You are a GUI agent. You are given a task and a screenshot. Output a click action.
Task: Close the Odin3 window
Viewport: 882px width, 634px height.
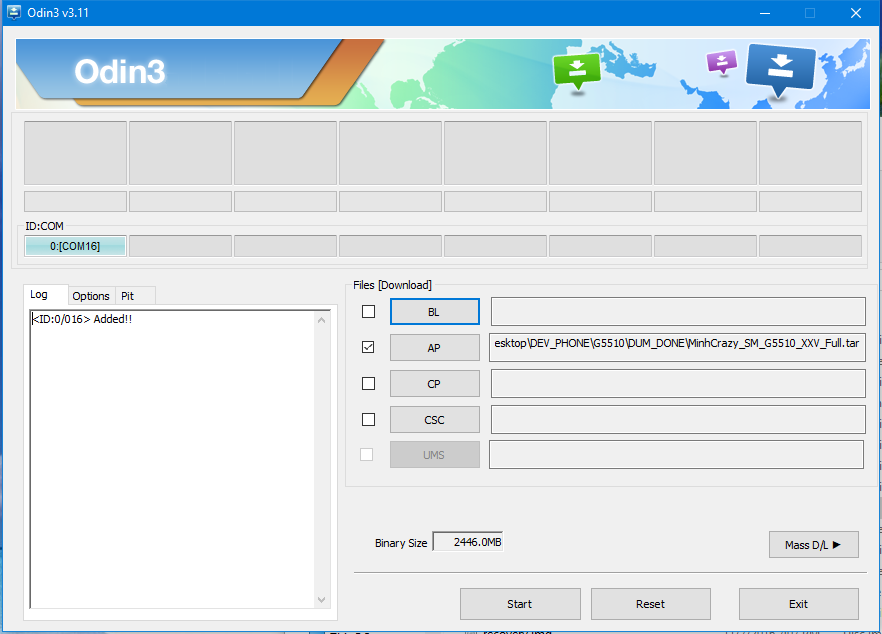[856, 13]
